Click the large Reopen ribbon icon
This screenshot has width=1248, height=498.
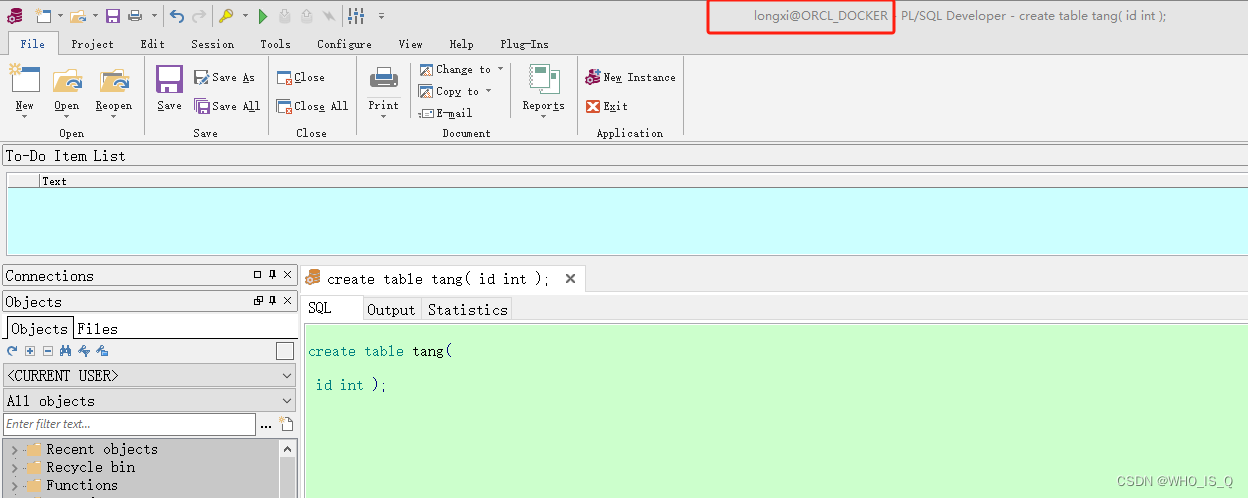pyautogui.click(x=114, y=80)
